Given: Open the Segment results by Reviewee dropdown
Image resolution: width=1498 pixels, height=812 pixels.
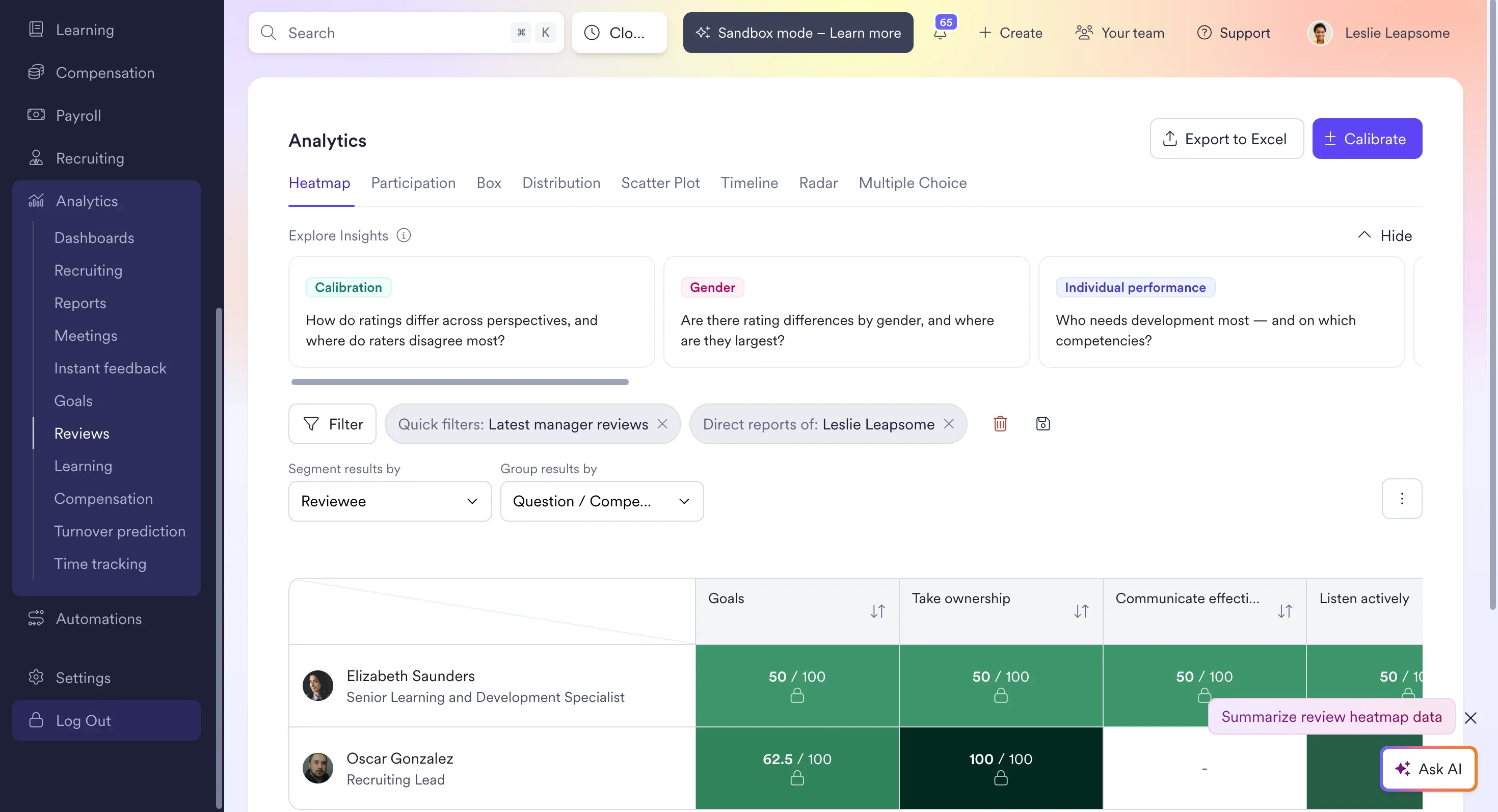Looking at the screenshot, I should click(x=390, y=501).
